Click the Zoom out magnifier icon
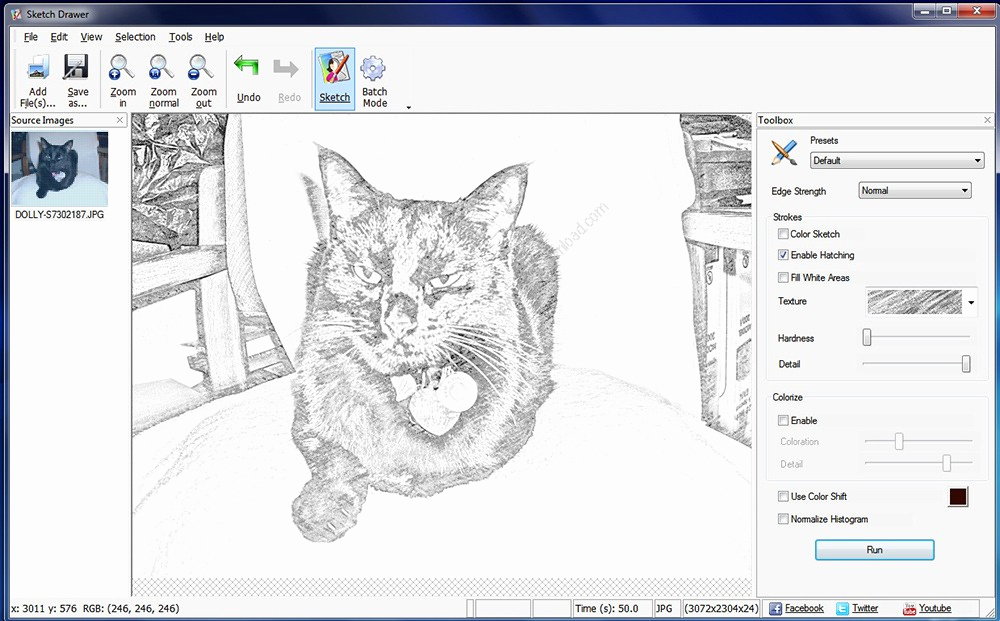The height and width of the screenshot is (621, 1000). coord(203,69)
